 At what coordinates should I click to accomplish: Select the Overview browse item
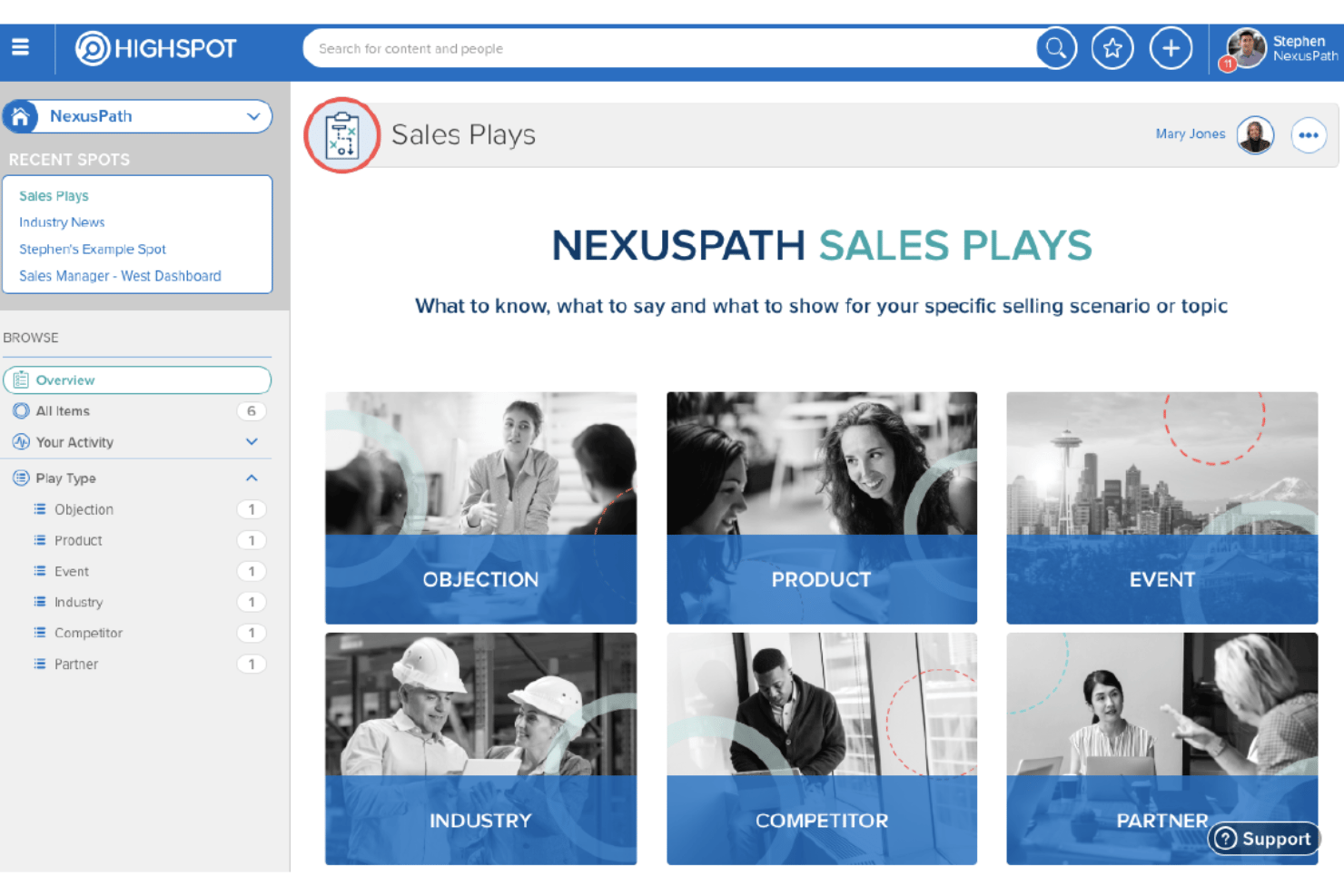point(137,380)
